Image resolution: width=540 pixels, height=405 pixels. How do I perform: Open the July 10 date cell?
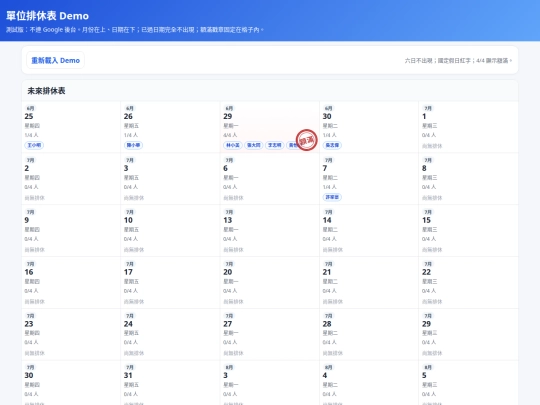pyautogui.click(x=170, y=231)
